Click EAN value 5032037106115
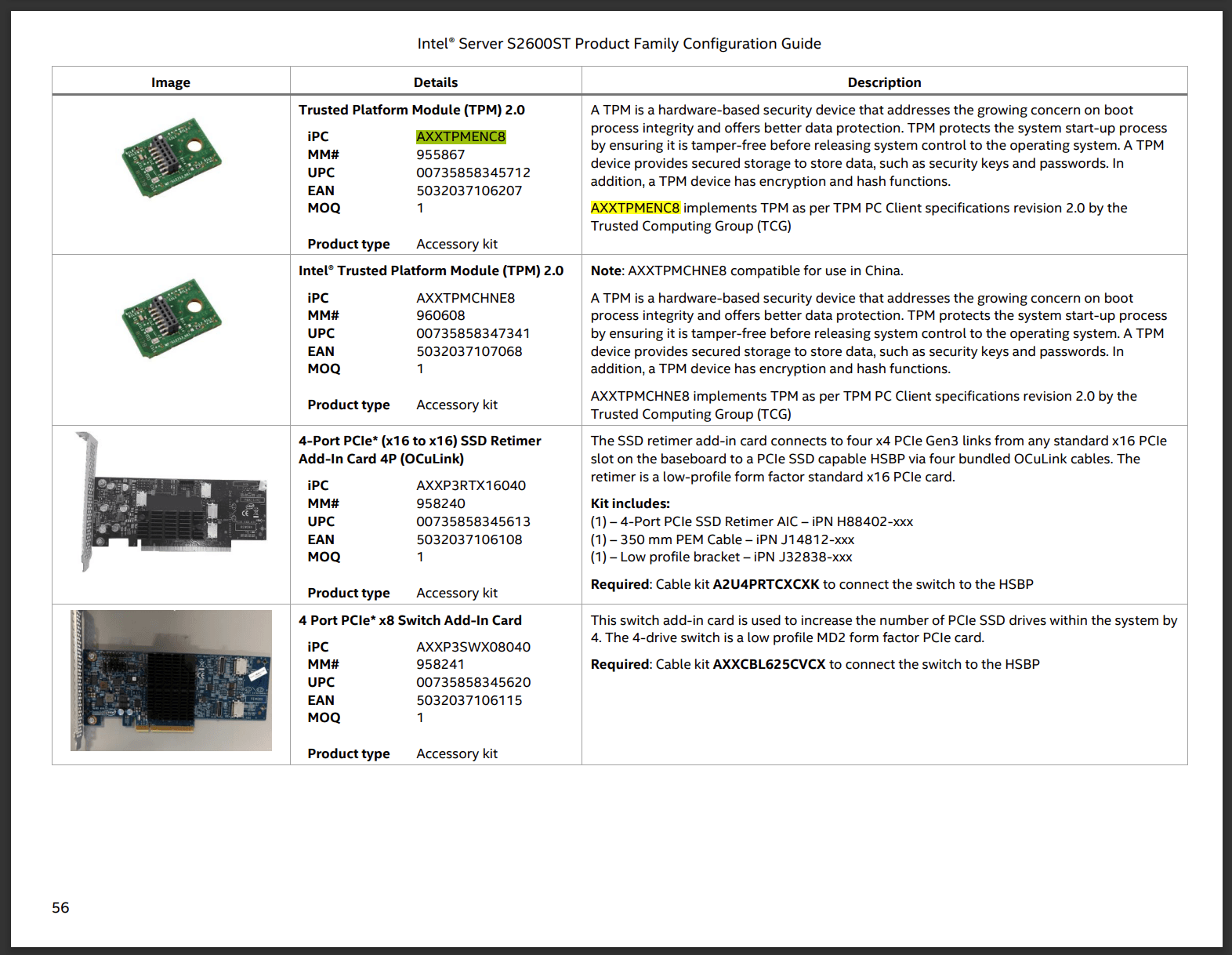Image resolution: width=1232 pixels, height=955 pixels. [469, 700]
